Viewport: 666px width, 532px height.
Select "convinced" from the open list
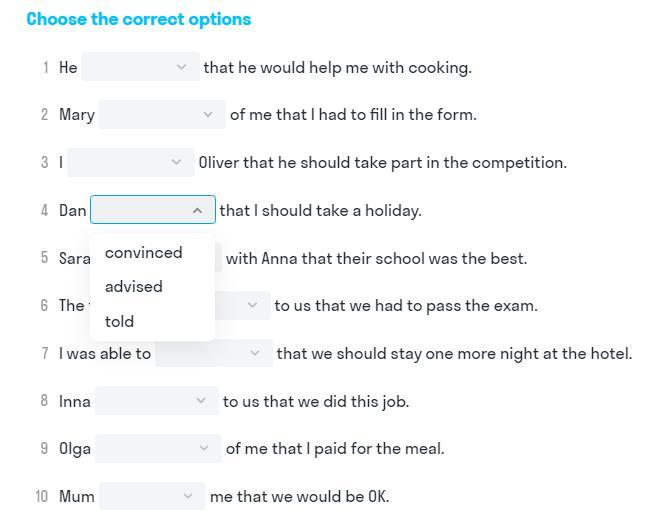point(144,252)
